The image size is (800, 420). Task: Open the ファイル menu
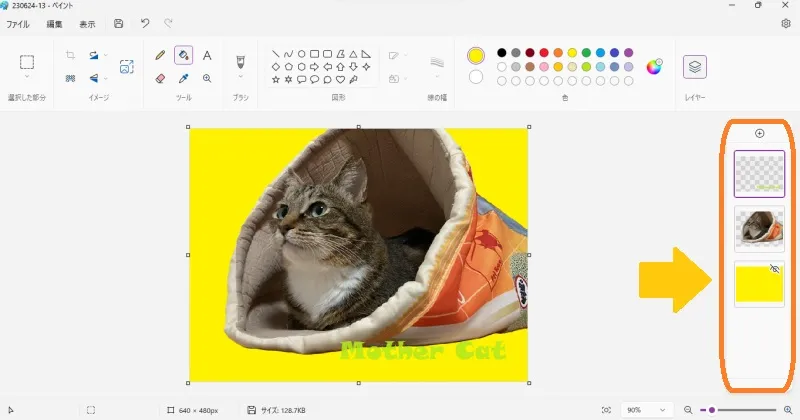pos(18,23)
